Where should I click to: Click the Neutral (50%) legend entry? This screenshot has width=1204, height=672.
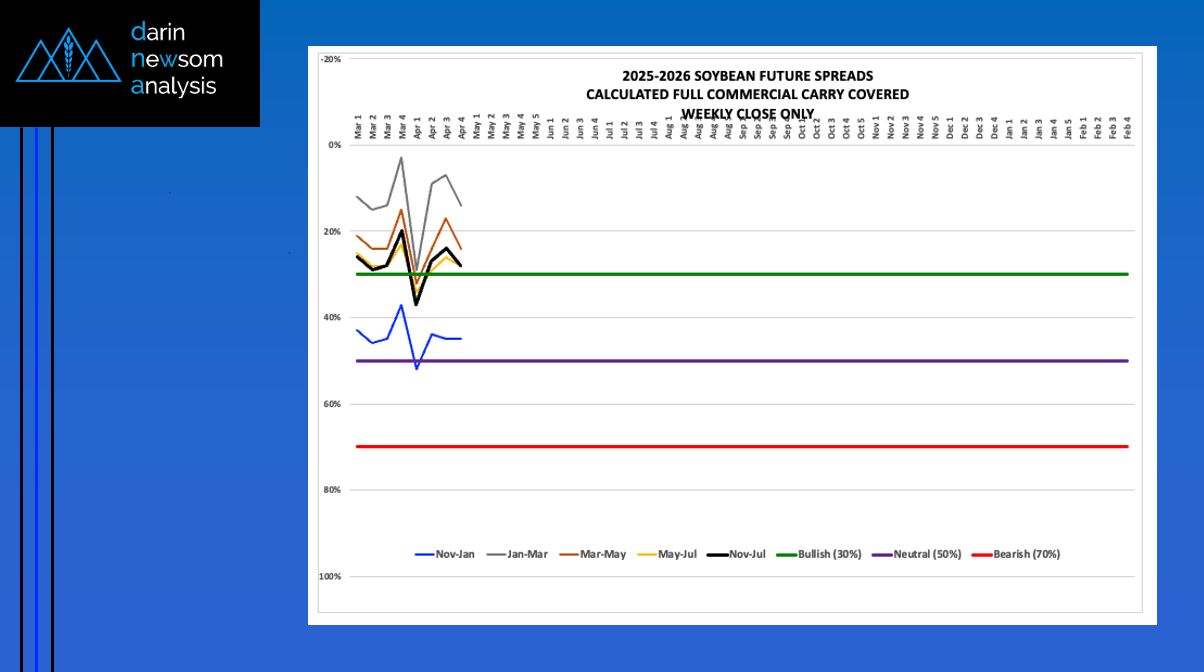point(917,554)
